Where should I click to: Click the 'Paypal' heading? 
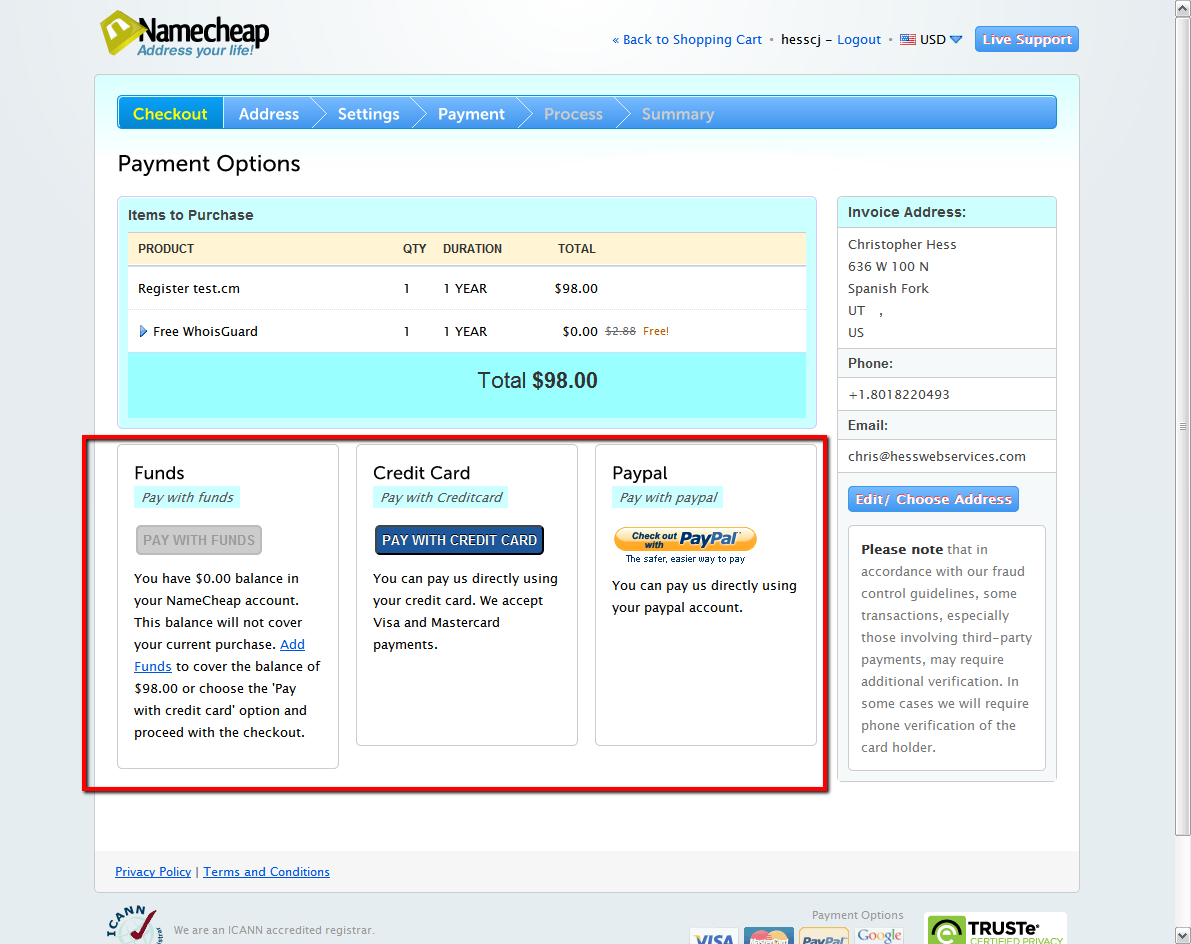(x=640, y=473)
